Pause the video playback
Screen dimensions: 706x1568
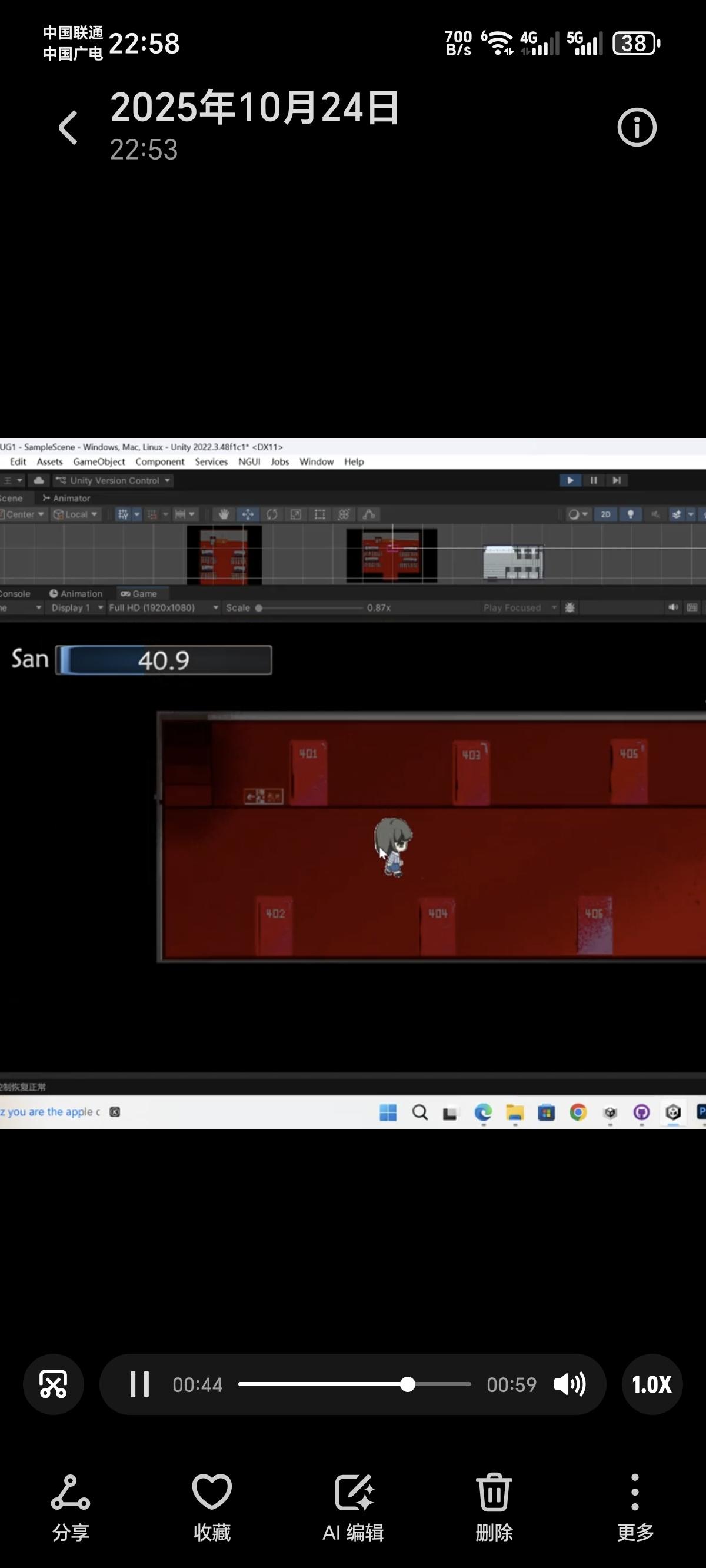139,1384
